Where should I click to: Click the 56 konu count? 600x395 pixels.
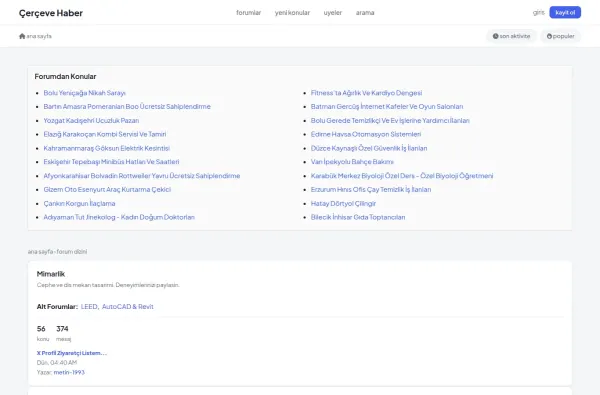[x=42, y=333]
